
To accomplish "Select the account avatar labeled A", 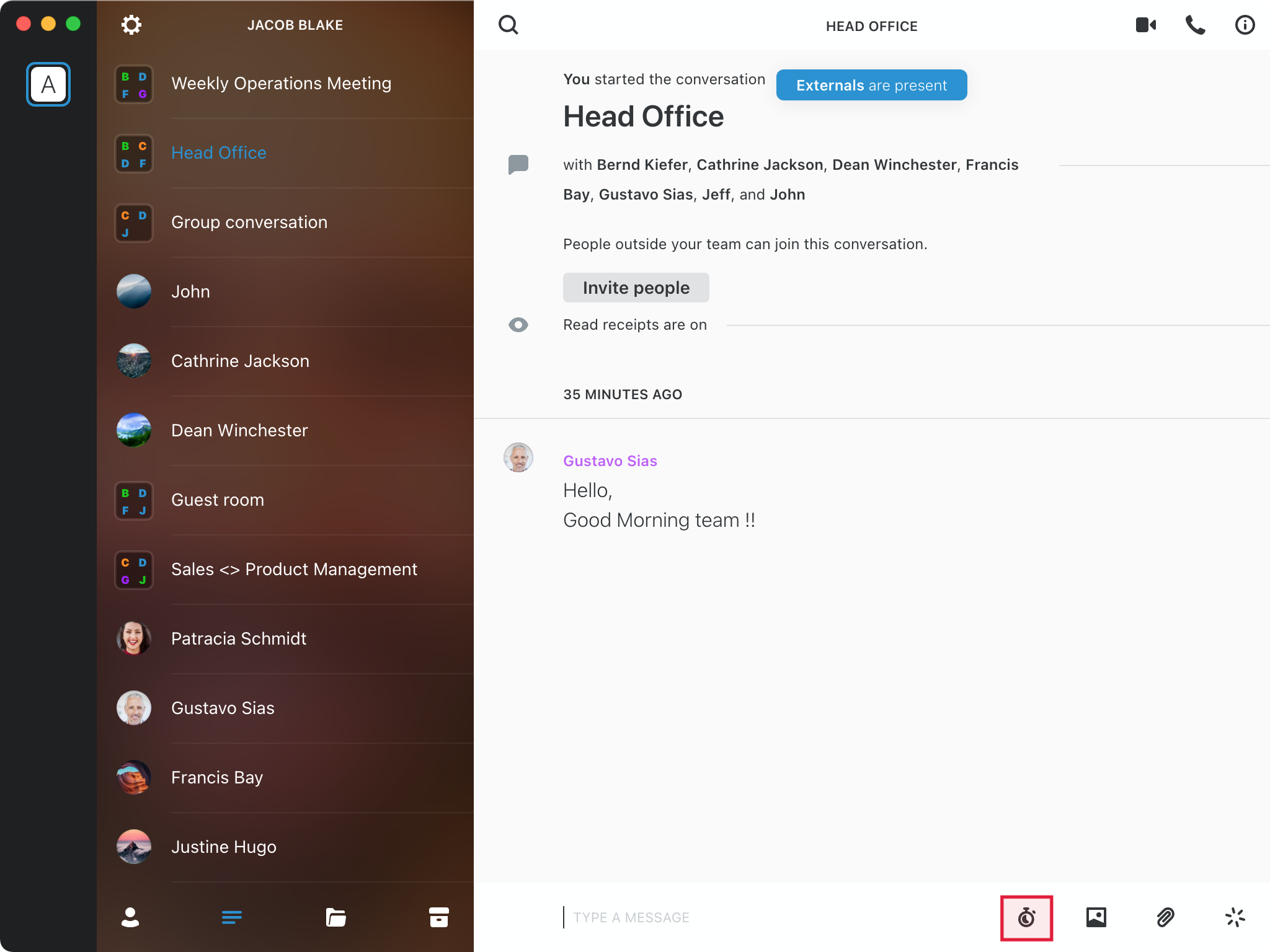I will [x=48, y=84].
